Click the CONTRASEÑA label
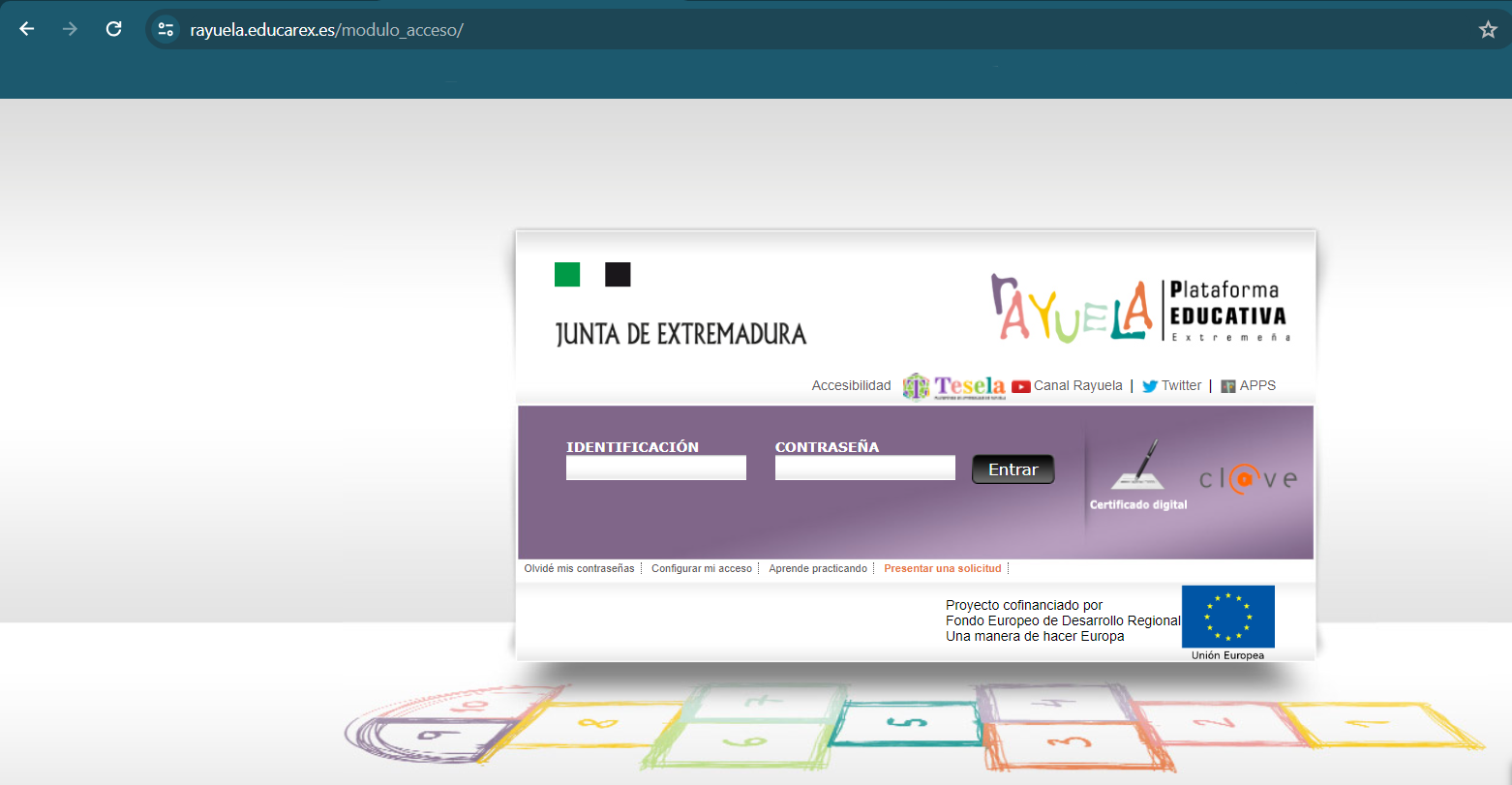The width and height of the screenshot is (1512, 785). click(827, 447)
